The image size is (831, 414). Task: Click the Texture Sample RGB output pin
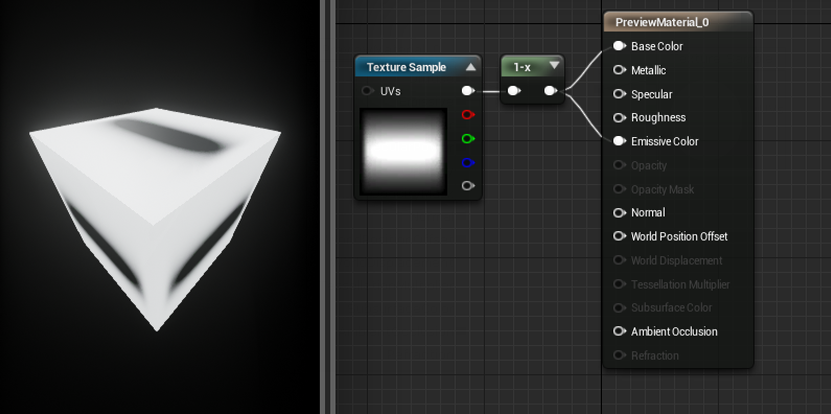coord(468,91)
